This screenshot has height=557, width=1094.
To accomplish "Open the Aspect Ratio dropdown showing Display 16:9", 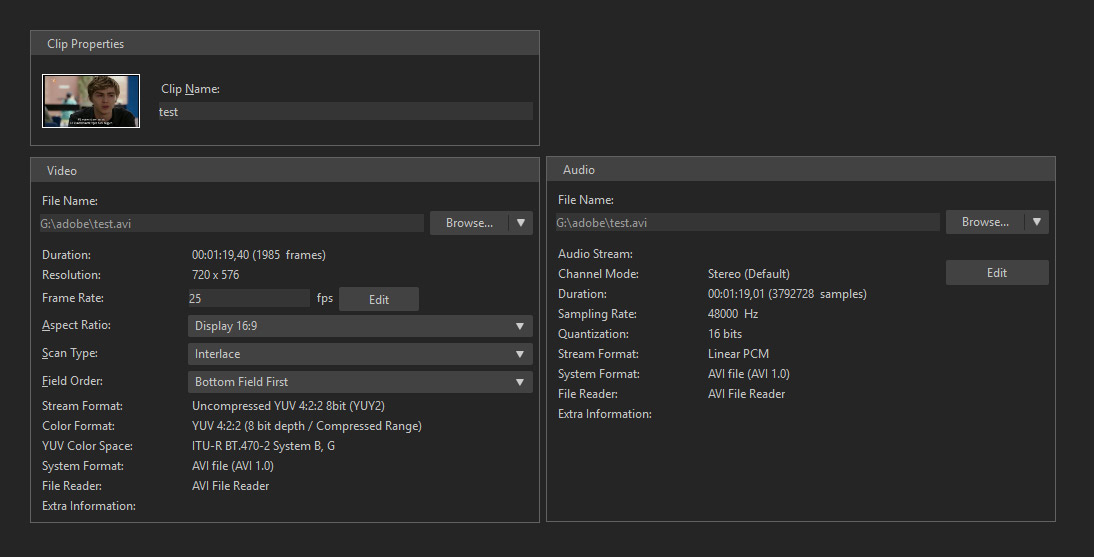I will 359,326.
